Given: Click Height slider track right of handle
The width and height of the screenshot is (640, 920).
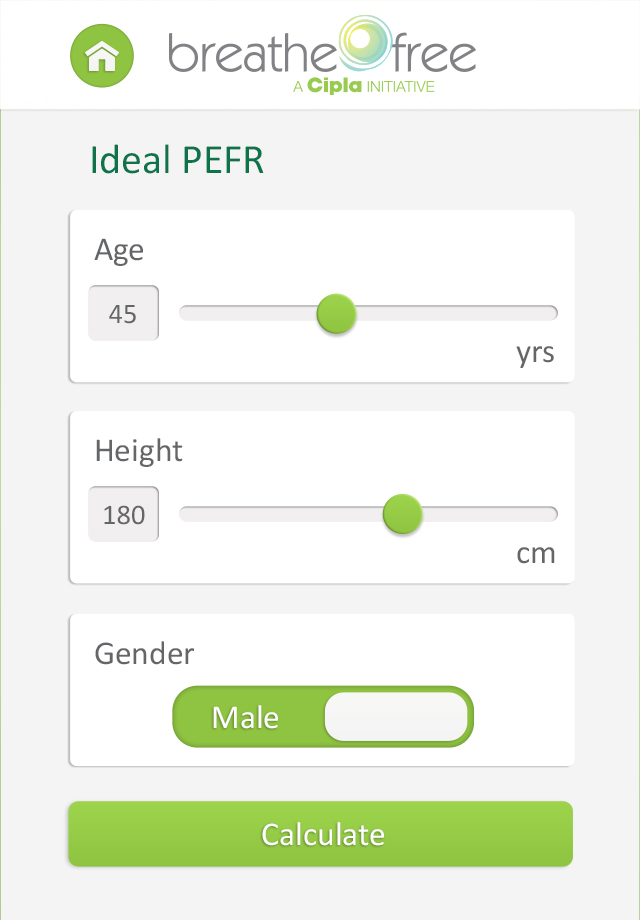Looking at the screenshot, I should 490,514.
